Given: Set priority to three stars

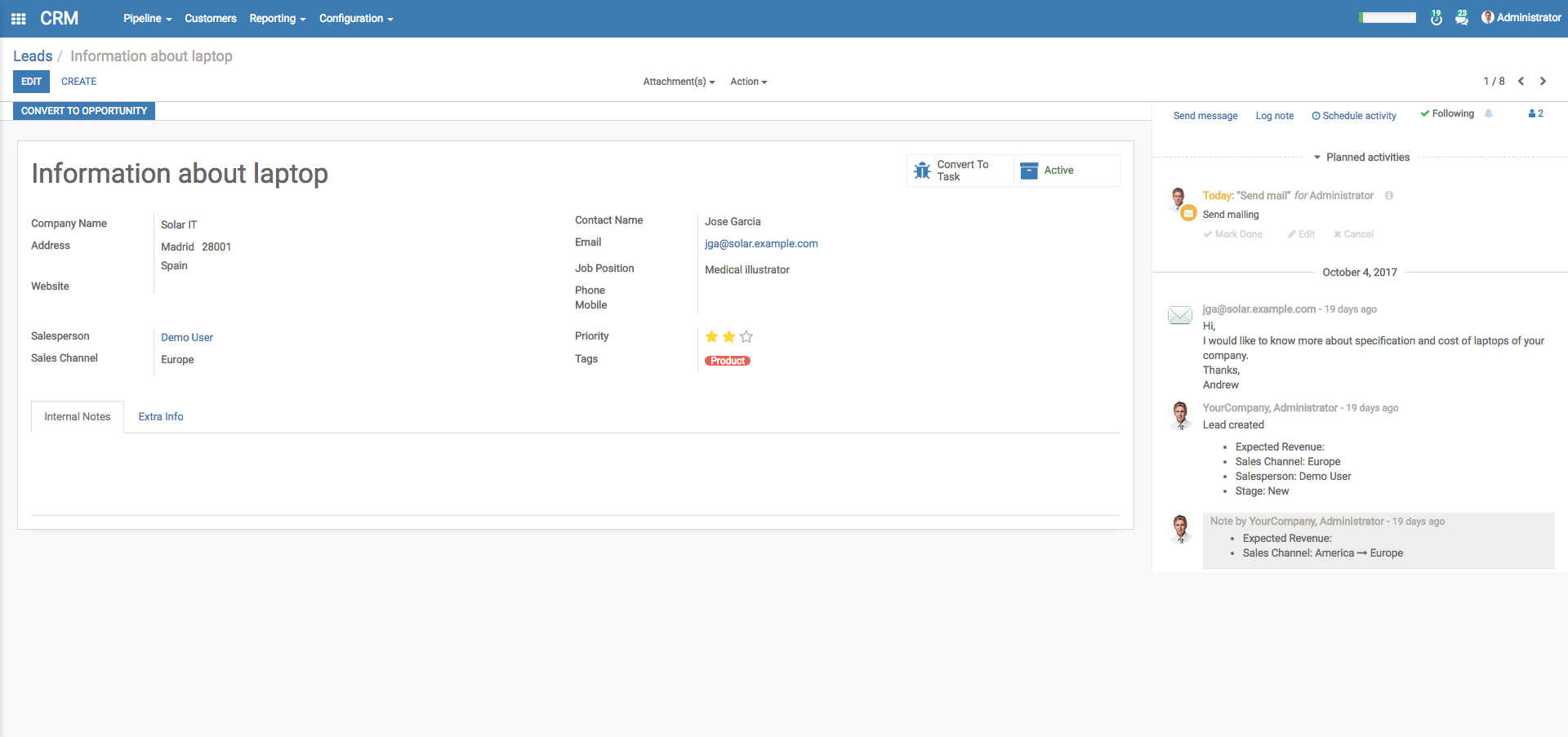Looking at the screenshot, I should click(x=746, y=337).
